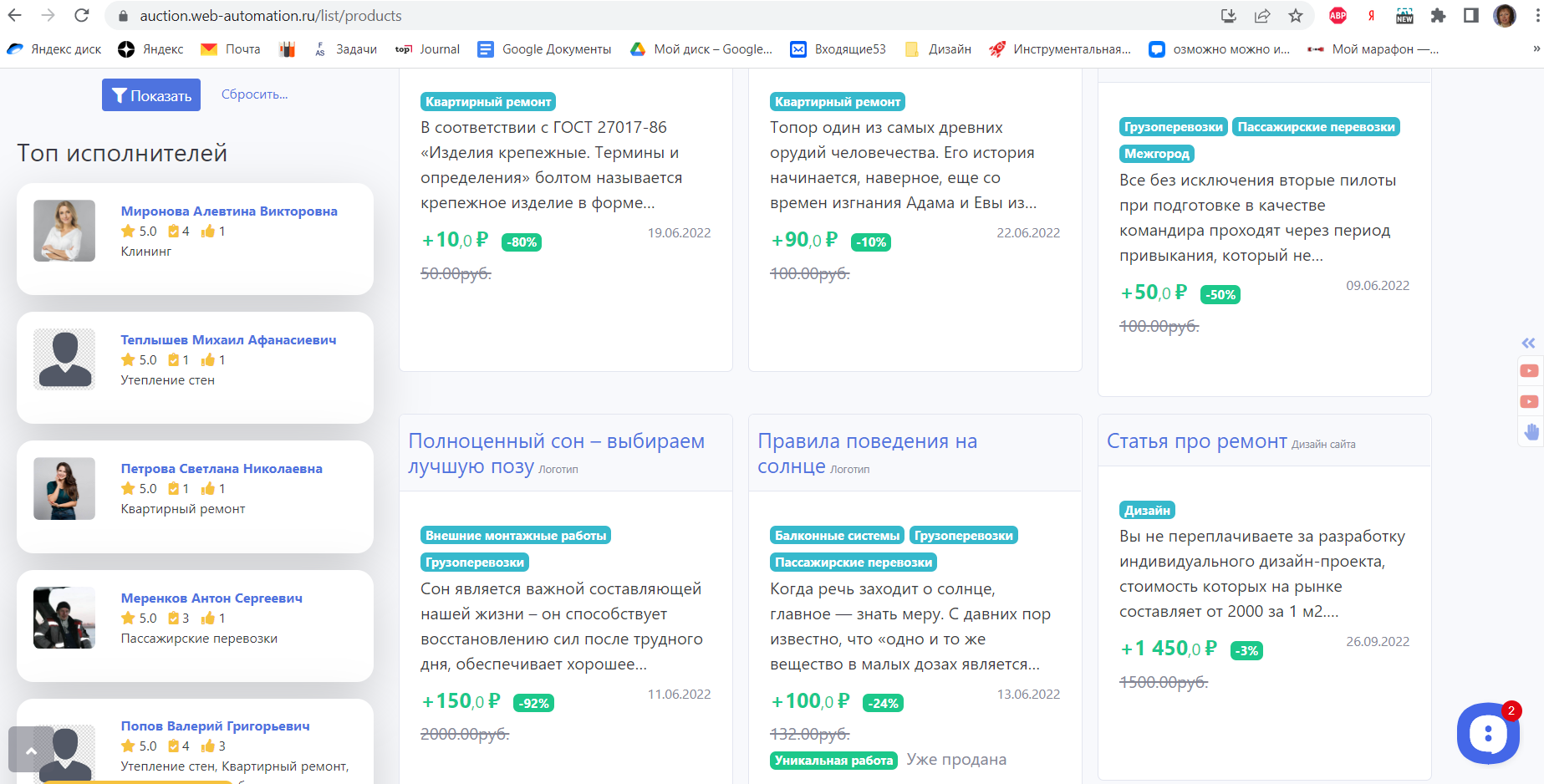
Task: Open the Google Документы bookmark
Action: point(544,49)
